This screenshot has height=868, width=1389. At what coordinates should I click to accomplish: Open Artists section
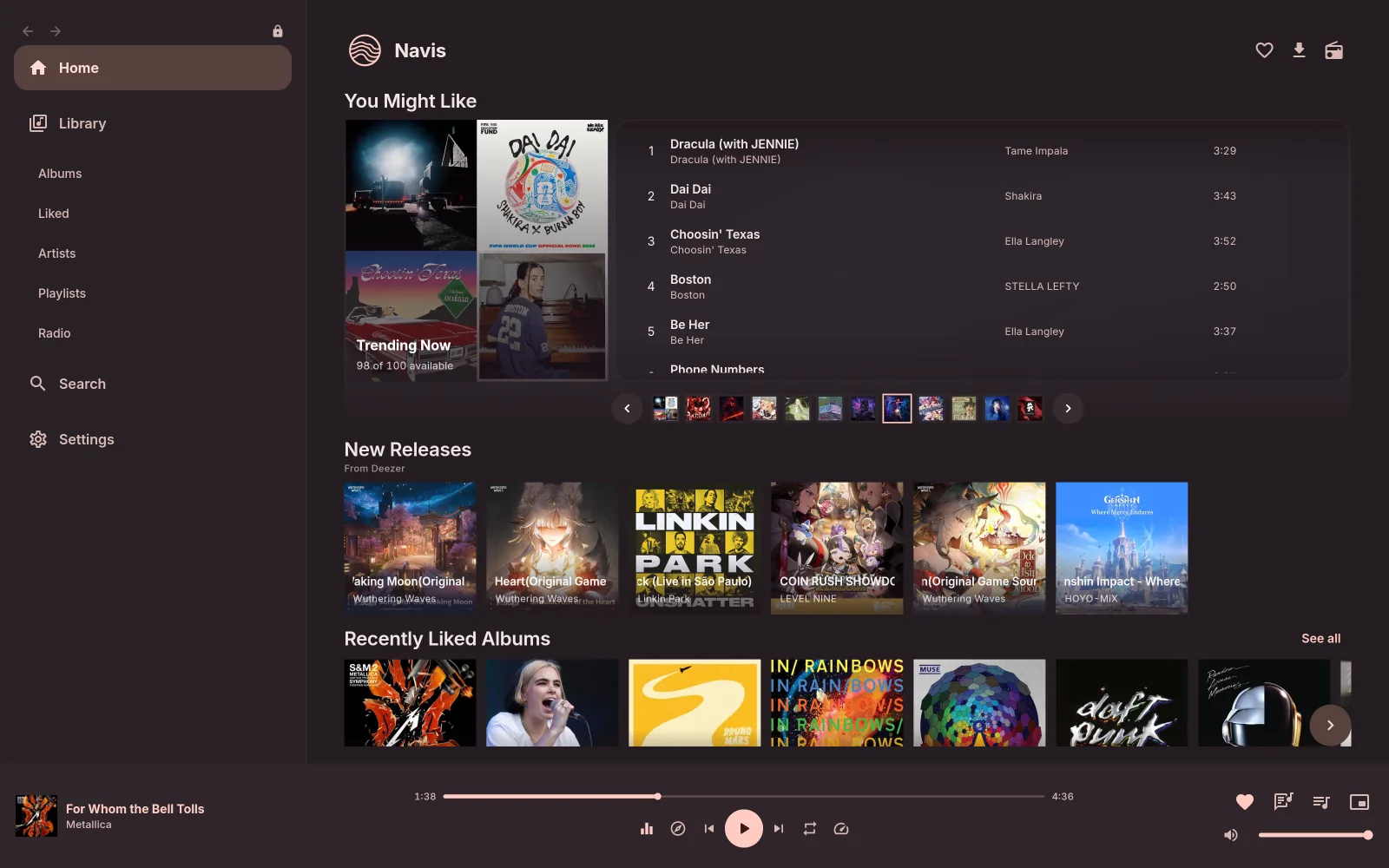coord(57,253)
